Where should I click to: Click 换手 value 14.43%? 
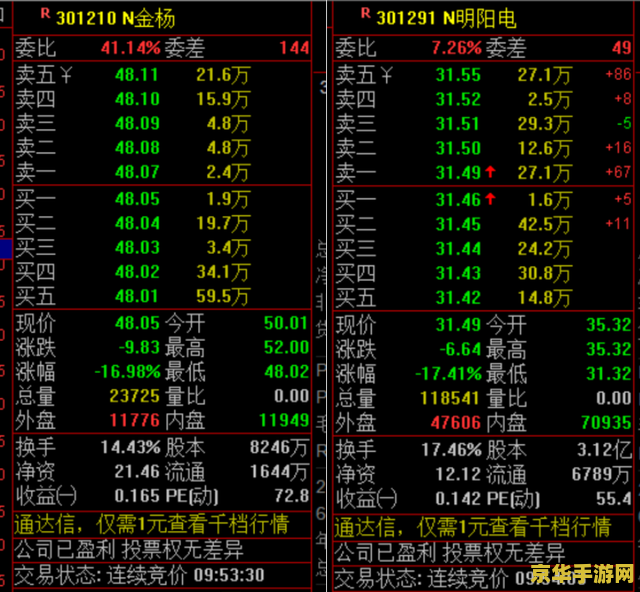(x=131, y=447)
